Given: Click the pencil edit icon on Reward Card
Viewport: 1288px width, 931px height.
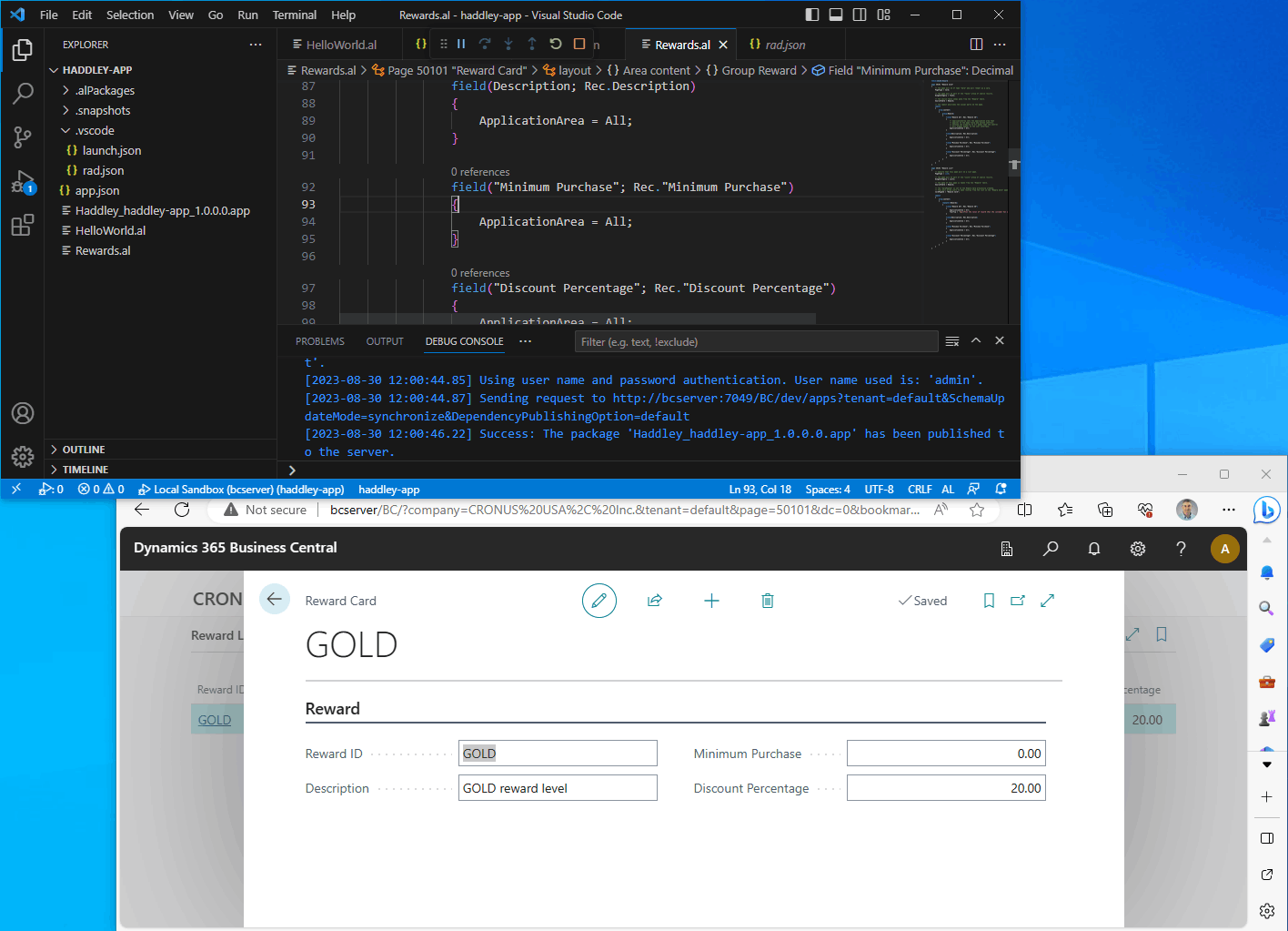Looking at the screenshot, I should click(599, 601).
